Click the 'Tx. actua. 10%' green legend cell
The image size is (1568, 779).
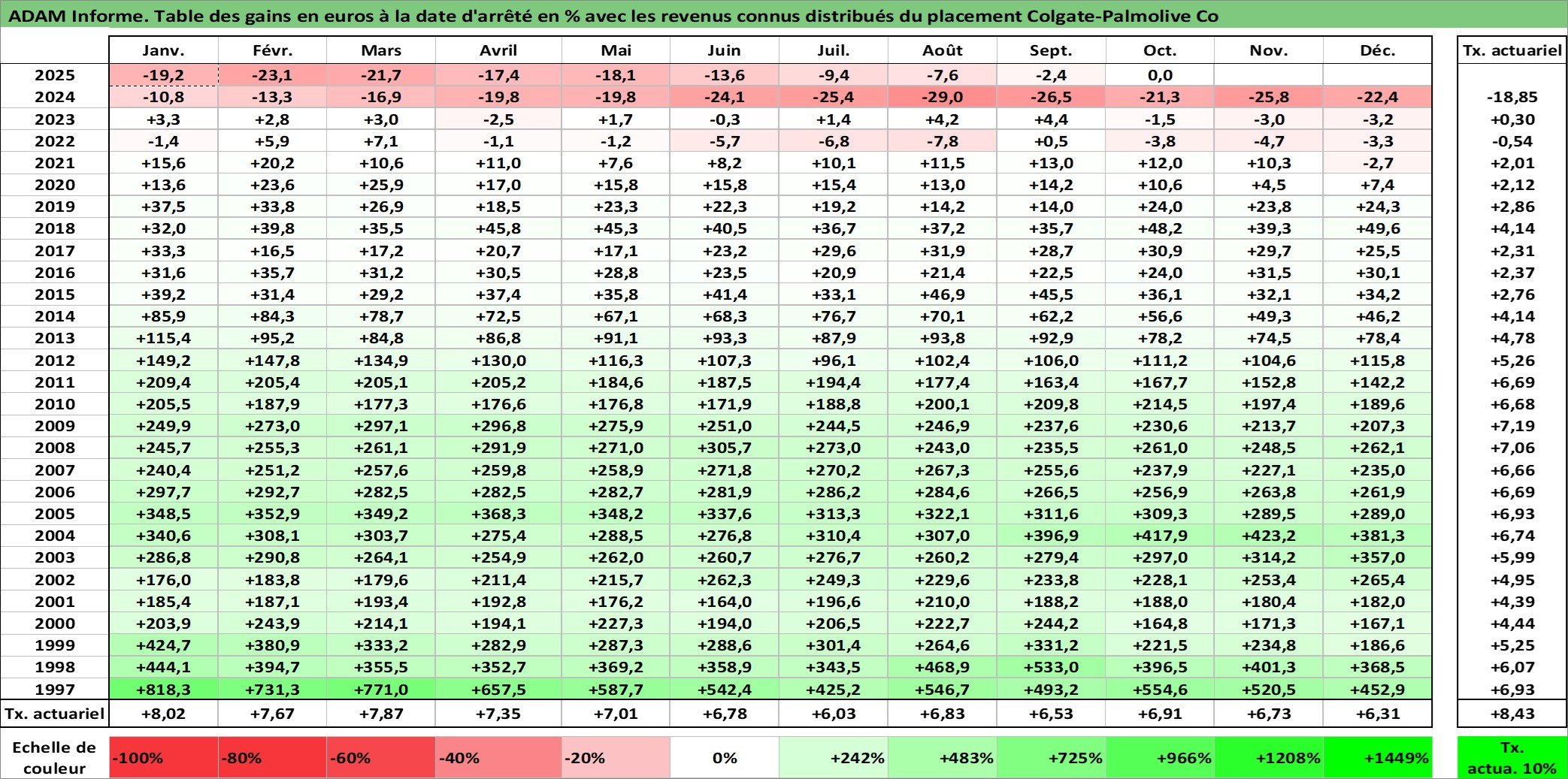1512,757
